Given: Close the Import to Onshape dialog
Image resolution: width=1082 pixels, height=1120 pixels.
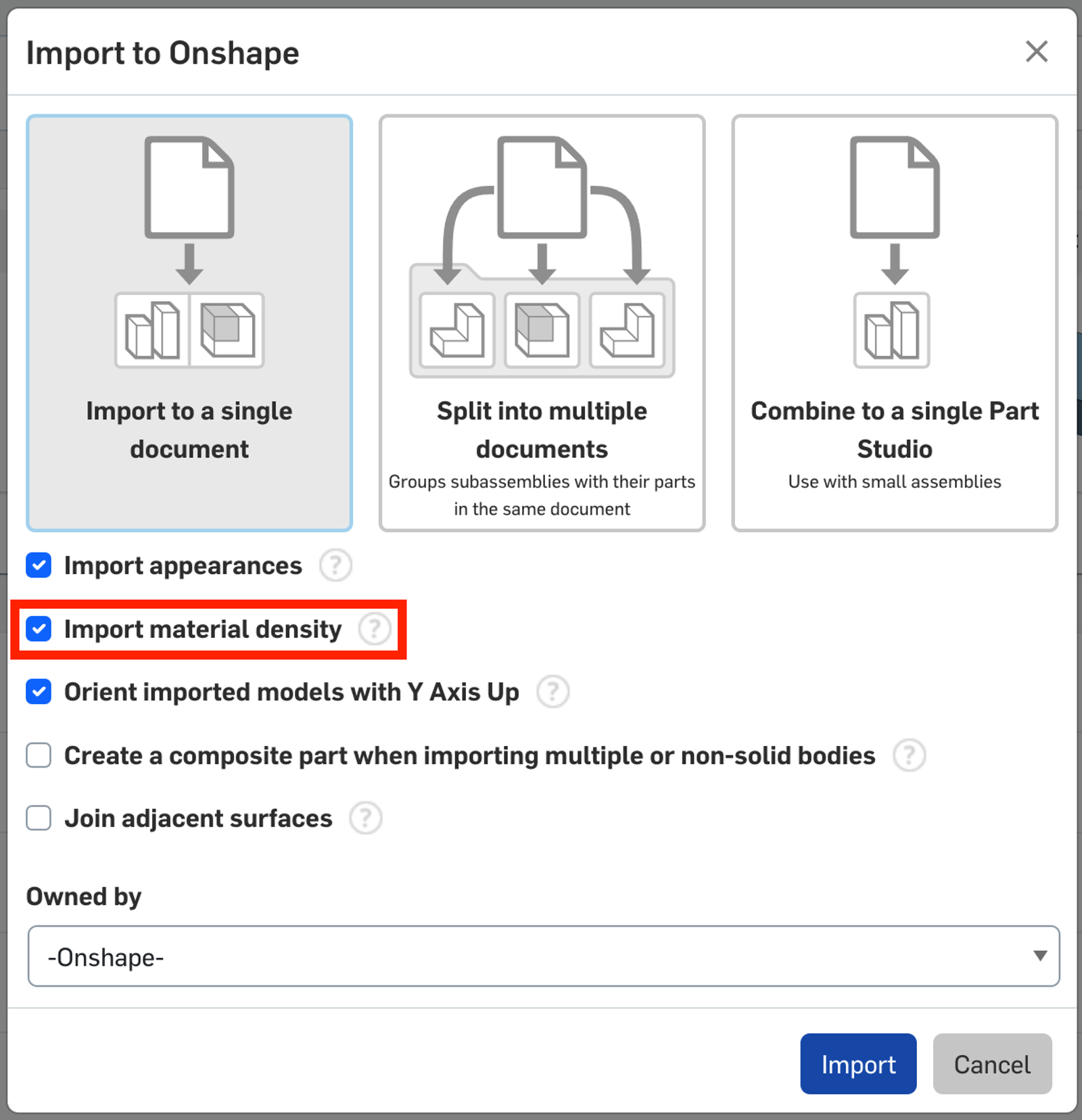Looking at the screenshot, I should pyautogui.click(x=1036, y=51).
